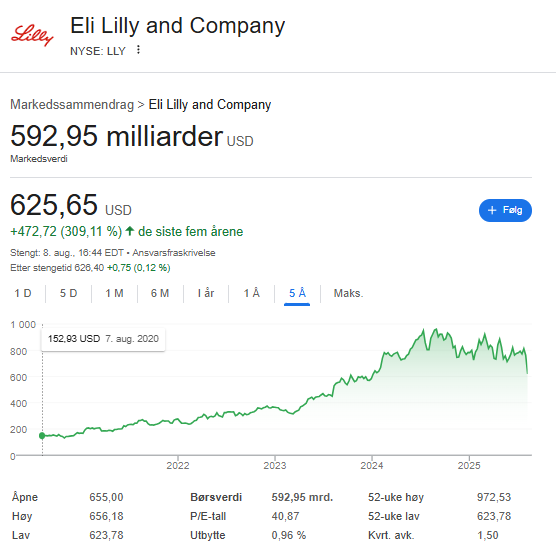Click the 2022 label on chart axis

[x=178, y=465]
